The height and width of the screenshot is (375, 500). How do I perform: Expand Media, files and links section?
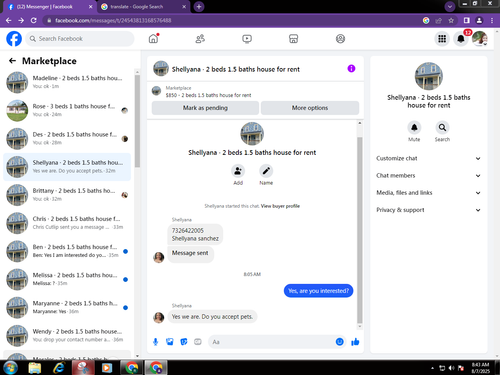click(x=428, y=193)
